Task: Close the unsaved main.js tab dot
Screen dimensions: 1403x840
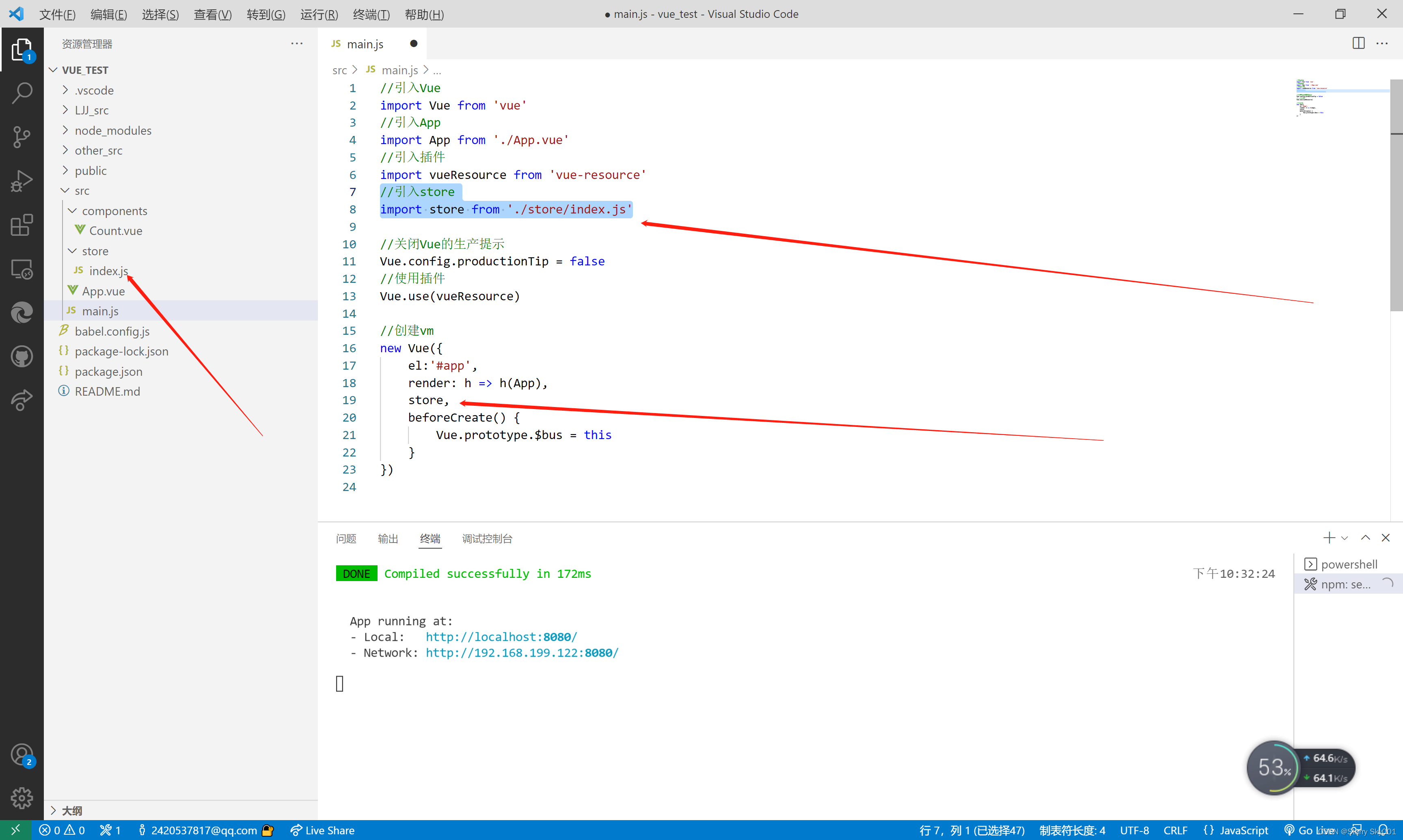Action: (414, 43)
